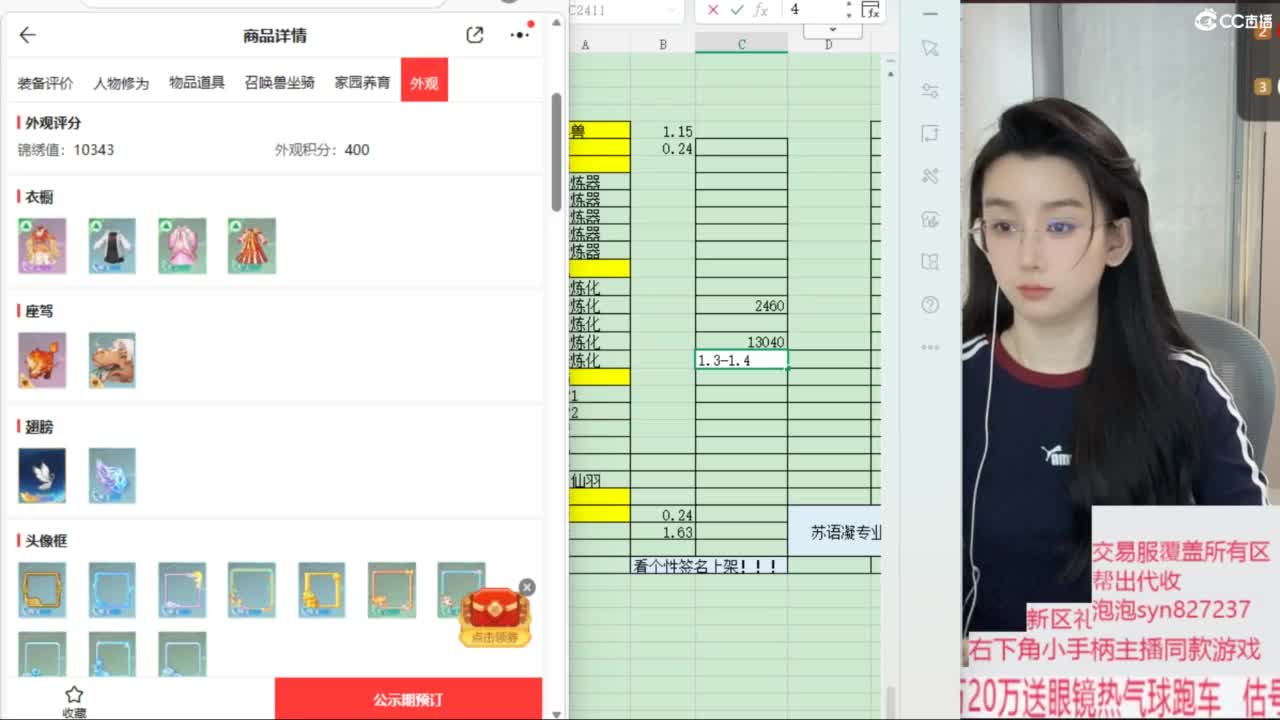
Task: Open the first wings thumbnail under 翅膀
Action: click(41, 475)
